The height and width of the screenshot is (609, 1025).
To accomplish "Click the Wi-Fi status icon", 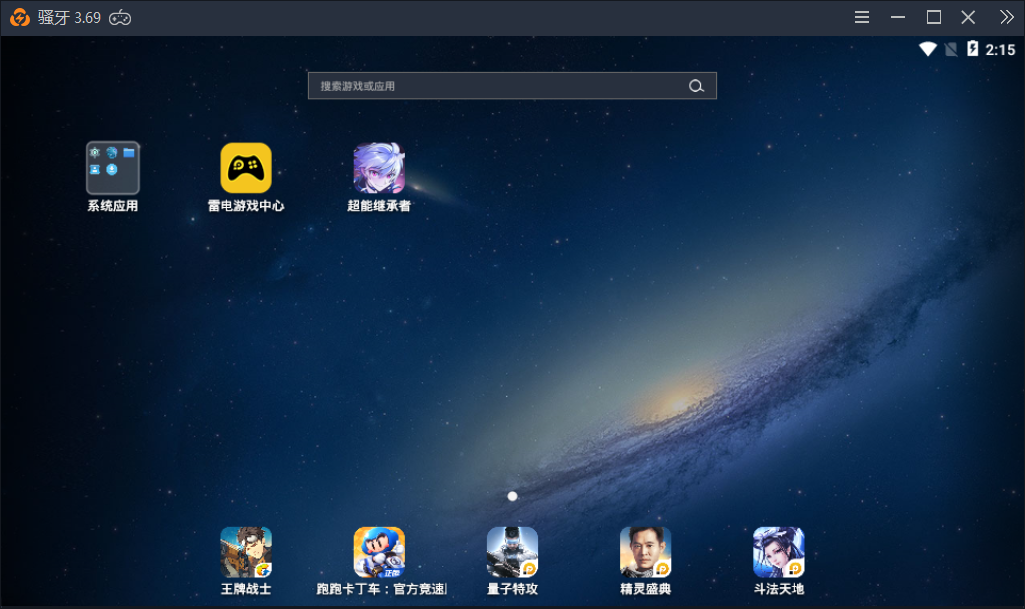I will coord(928,49).
